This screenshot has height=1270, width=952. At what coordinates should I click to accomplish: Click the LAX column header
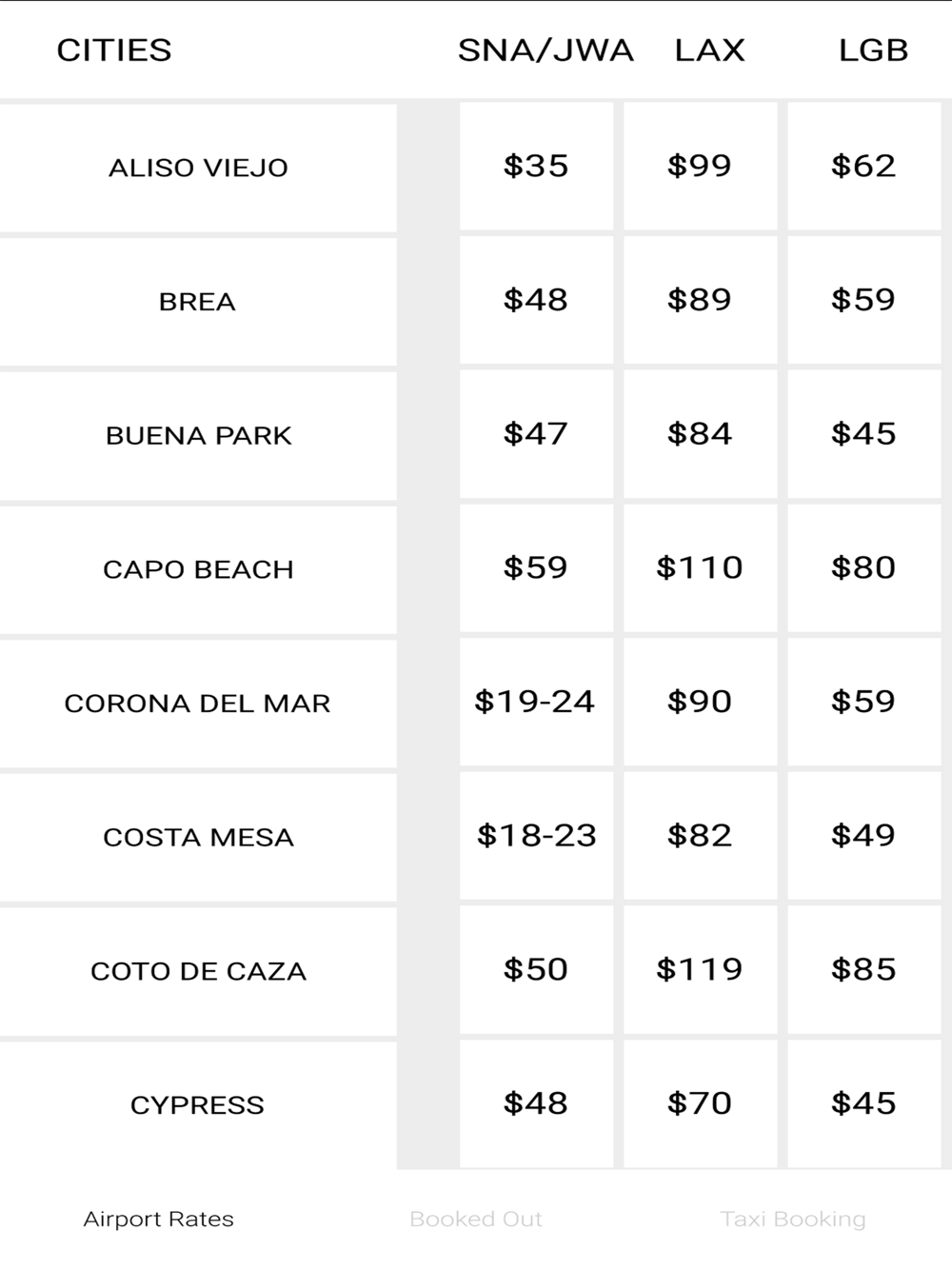(x=709, y=50)
